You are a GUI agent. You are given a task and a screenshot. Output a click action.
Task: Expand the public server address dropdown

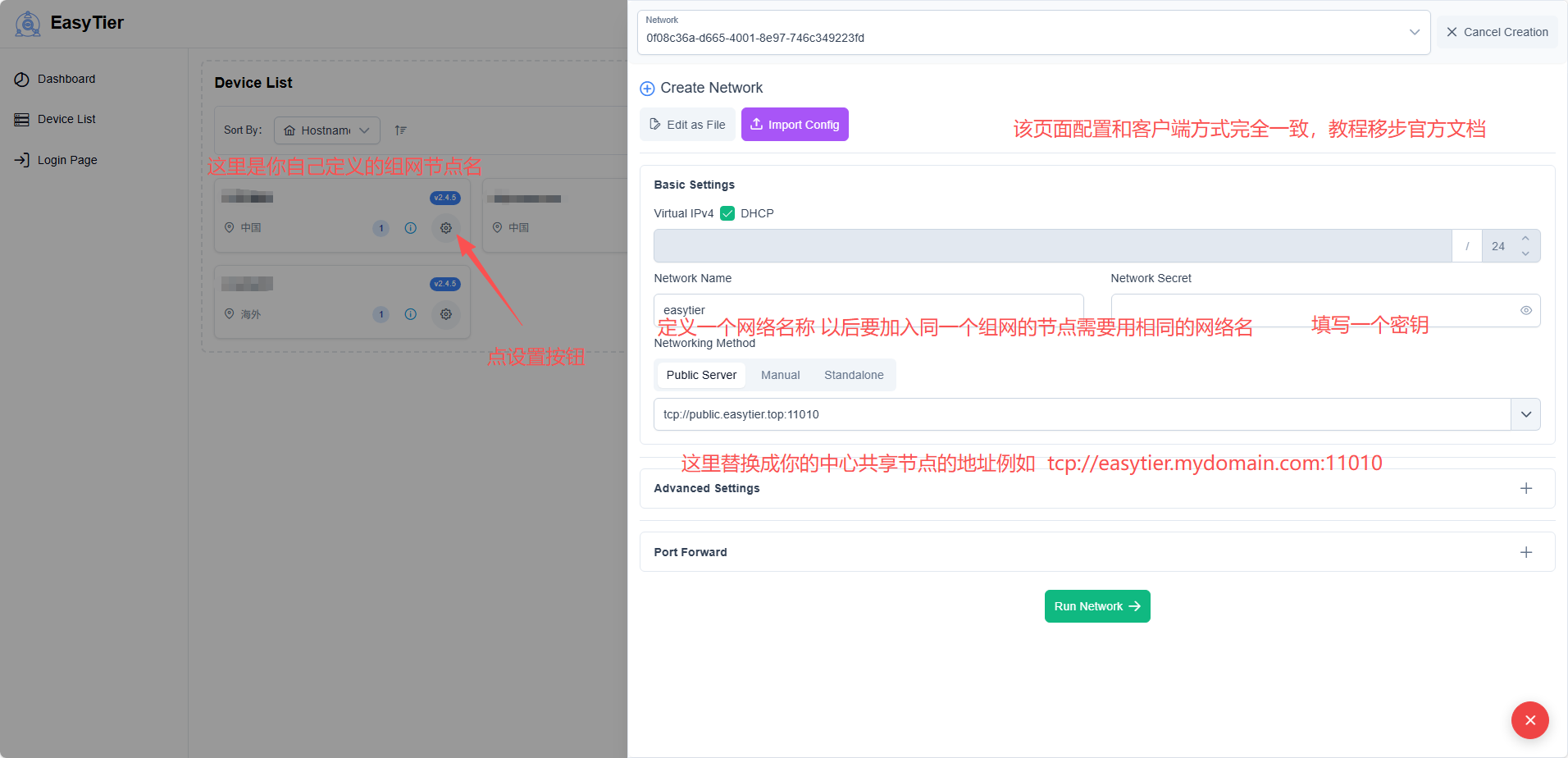[x=1525, y=414]
